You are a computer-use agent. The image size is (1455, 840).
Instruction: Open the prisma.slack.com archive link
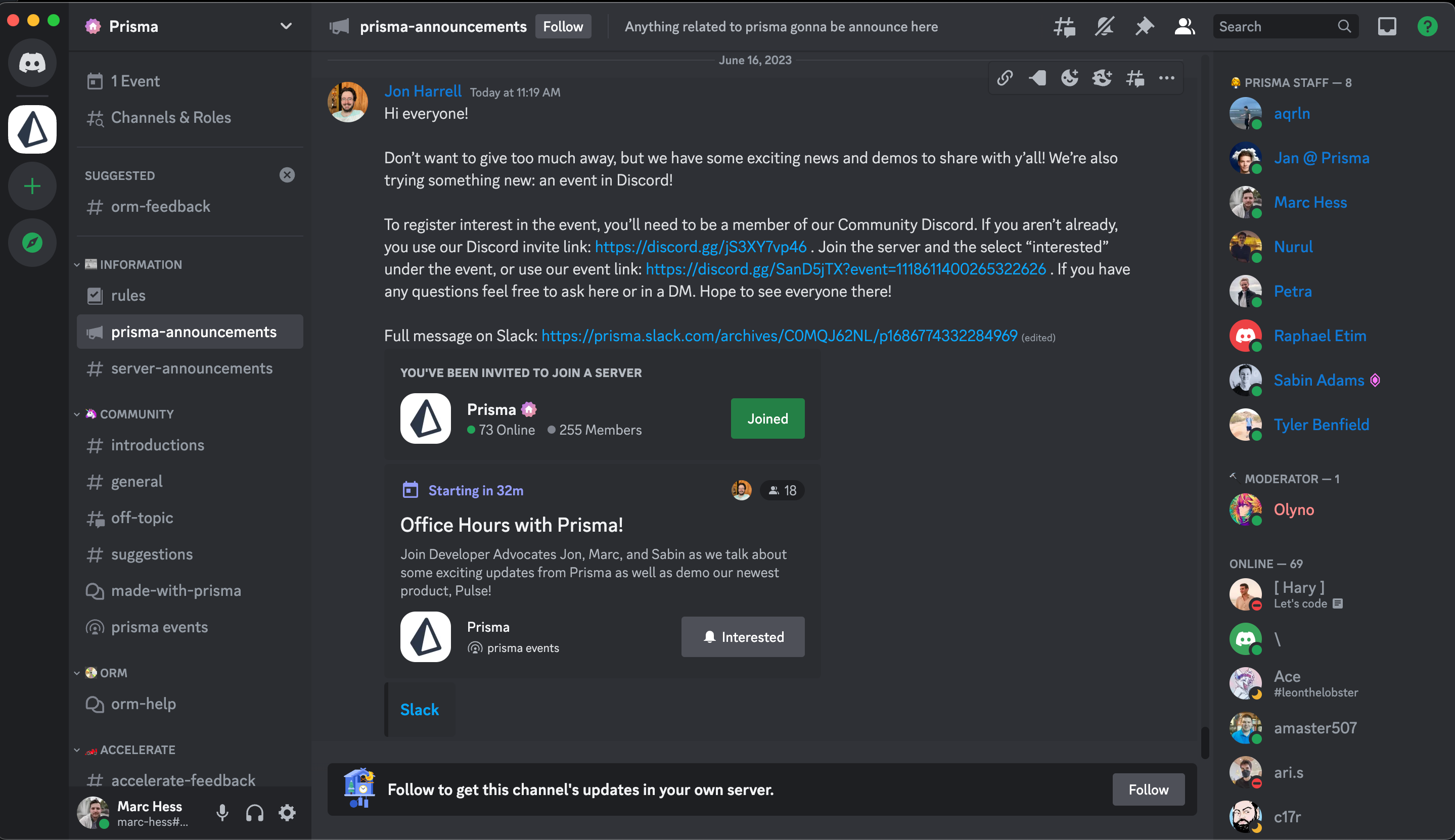779,336
